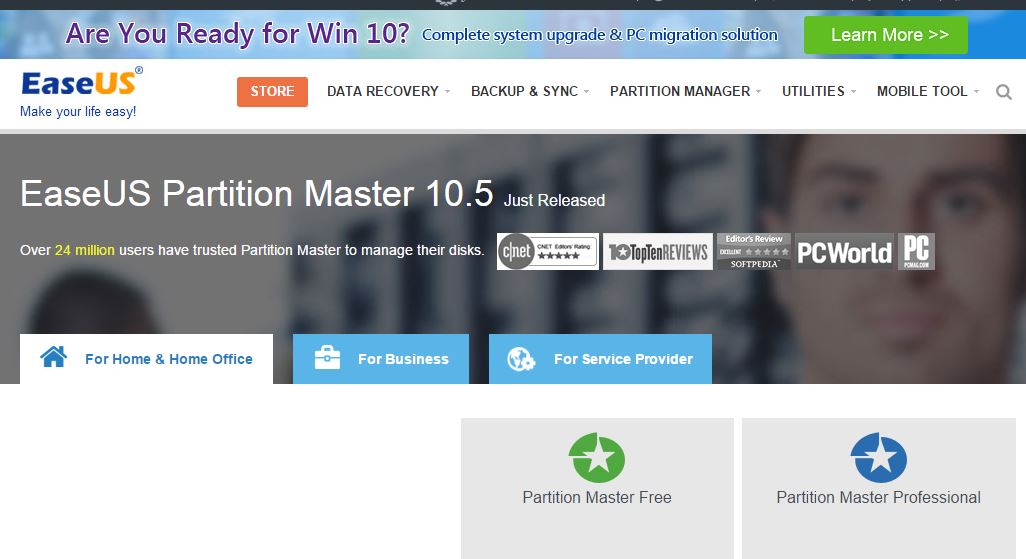
Task: Click the Partition Master Professional label
Action: (879, 497)
